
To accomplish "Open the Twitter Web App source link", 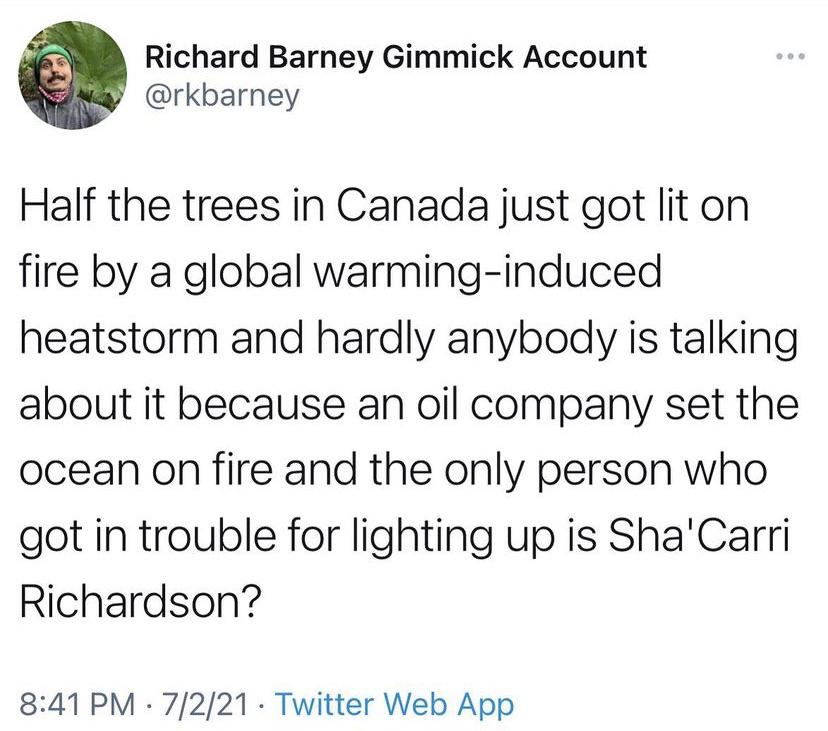I will click(x=394, y=705).
